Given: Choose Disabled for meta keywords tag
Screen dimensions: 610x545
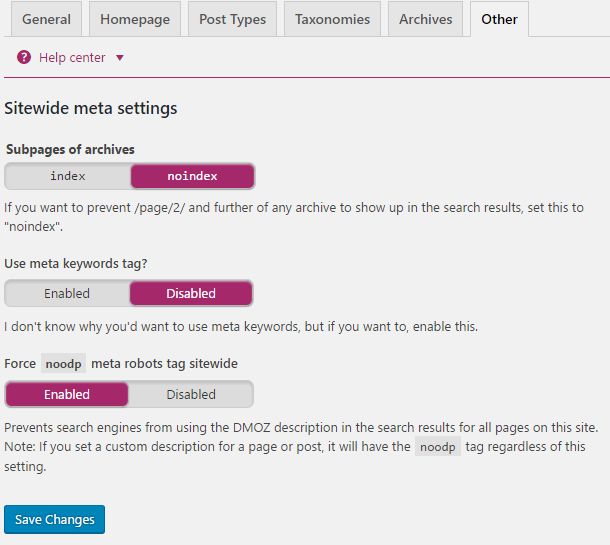Looking at the screenshot, I should [191, 293].
